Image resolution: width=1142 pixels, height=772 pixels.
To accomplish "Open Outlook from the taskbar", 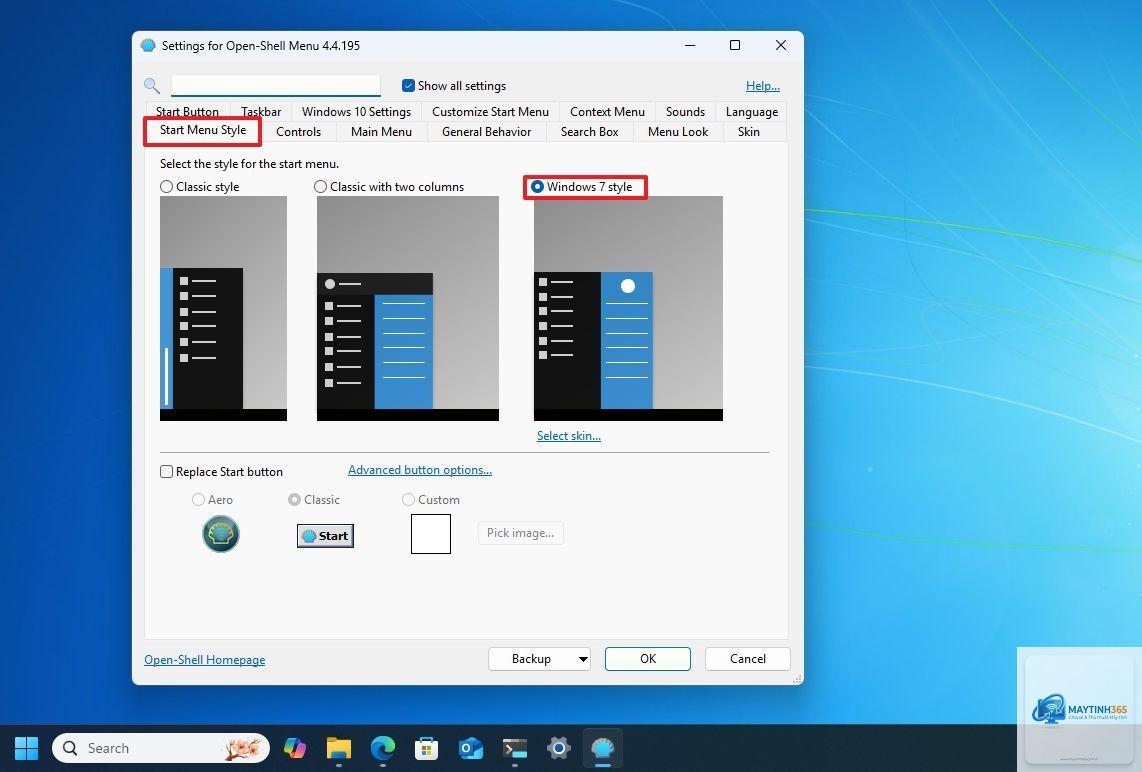I will 470,748.
